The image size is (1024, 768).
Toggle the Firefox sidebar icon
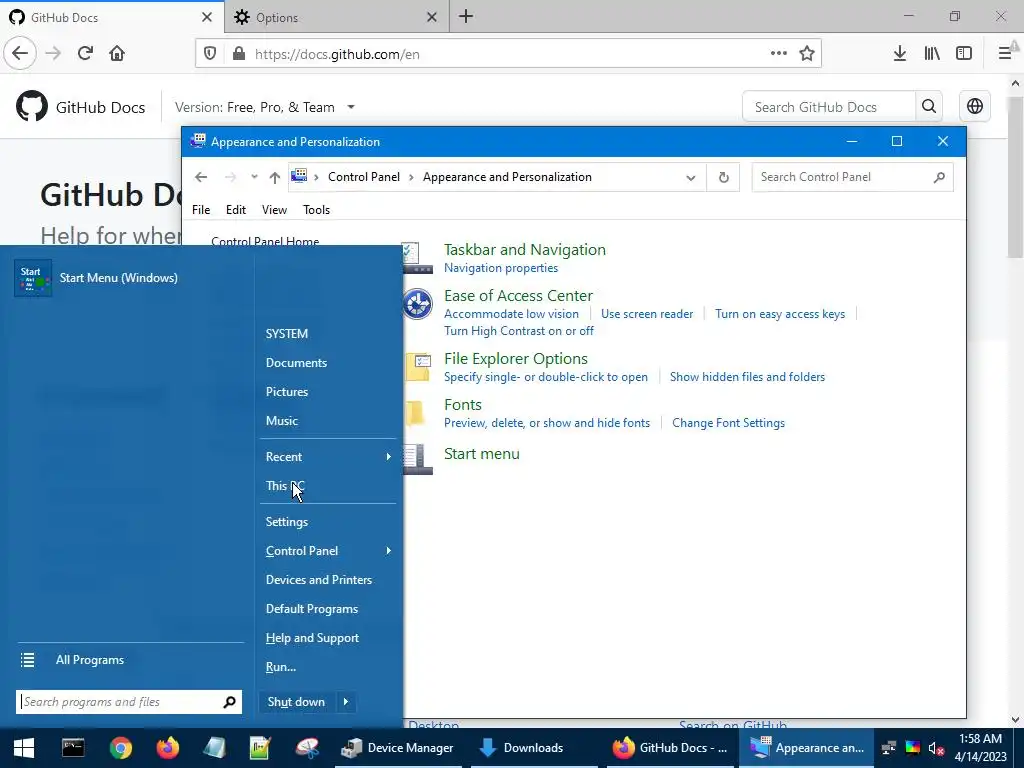point(964,54)
